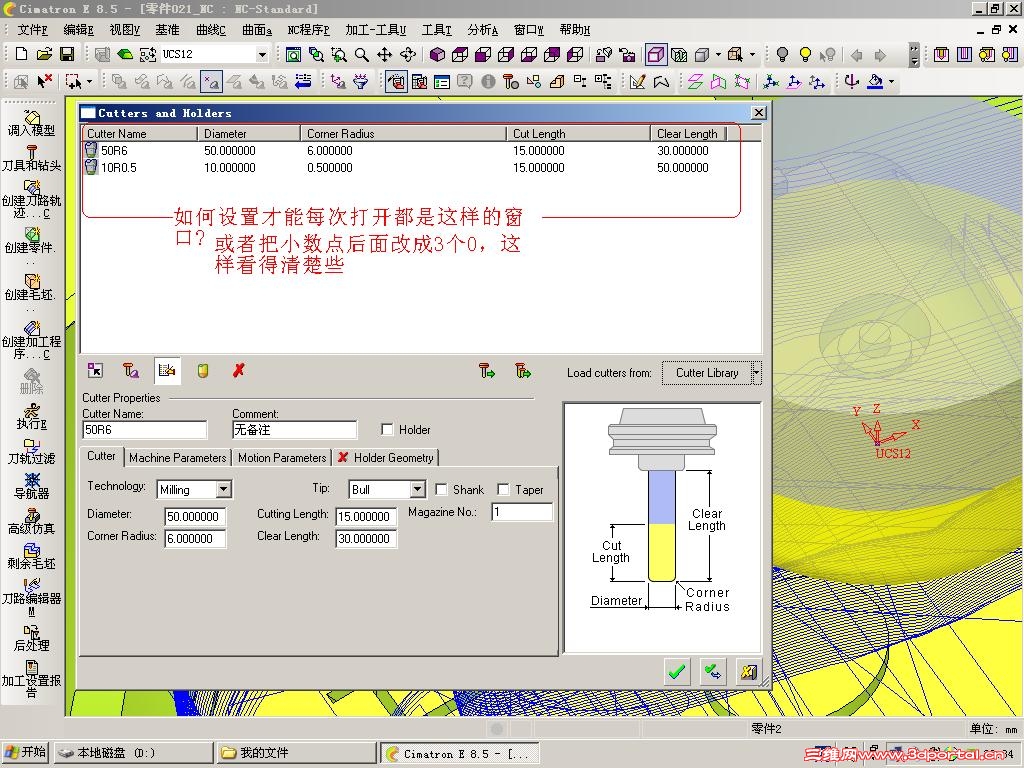Click the 后处理 sidebar icon
This screenshot has width=1024, height=768.
[31, 638]
